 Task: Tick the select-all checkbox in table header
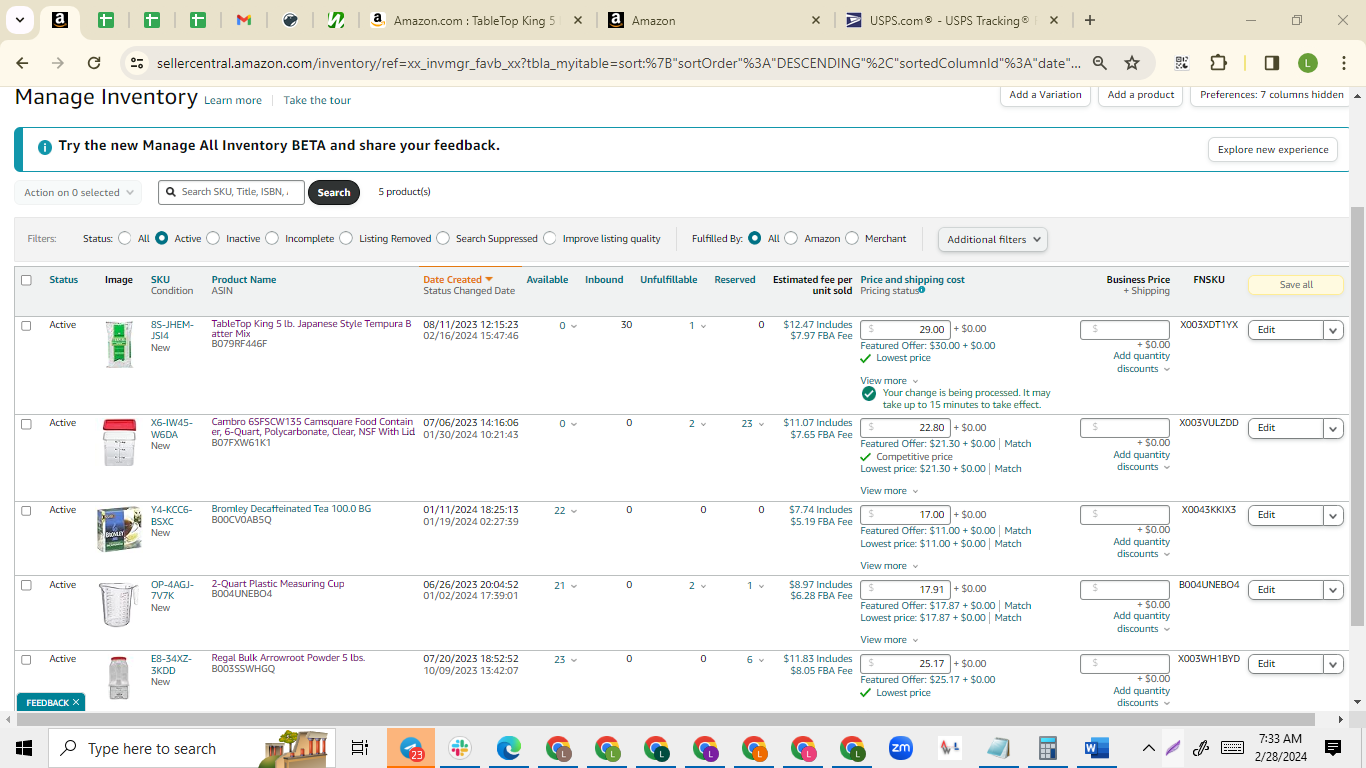[26, 280]
